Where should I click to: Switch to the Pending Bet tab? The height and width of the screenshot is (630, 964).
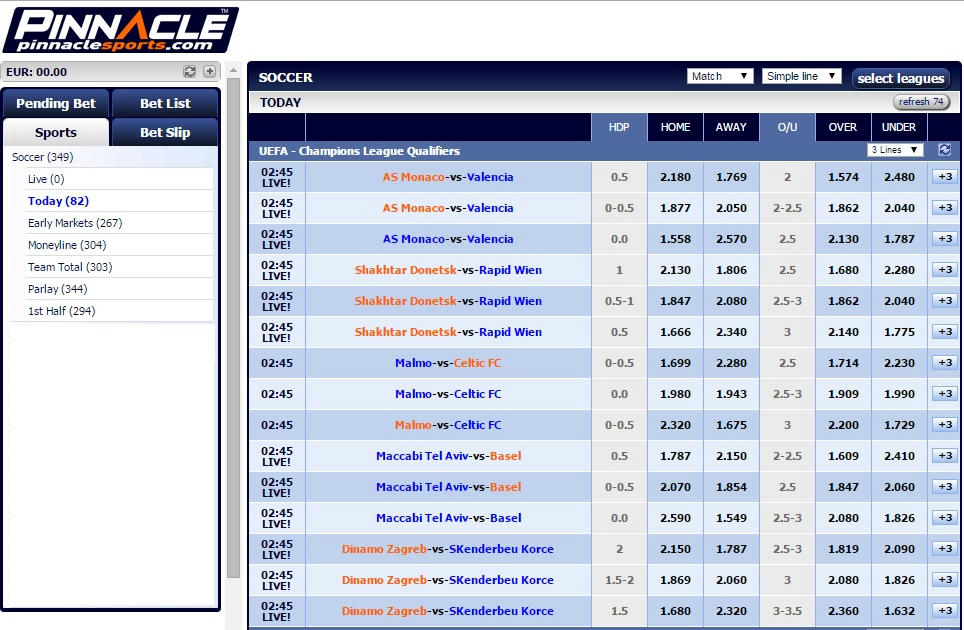(x=56, y=103)
